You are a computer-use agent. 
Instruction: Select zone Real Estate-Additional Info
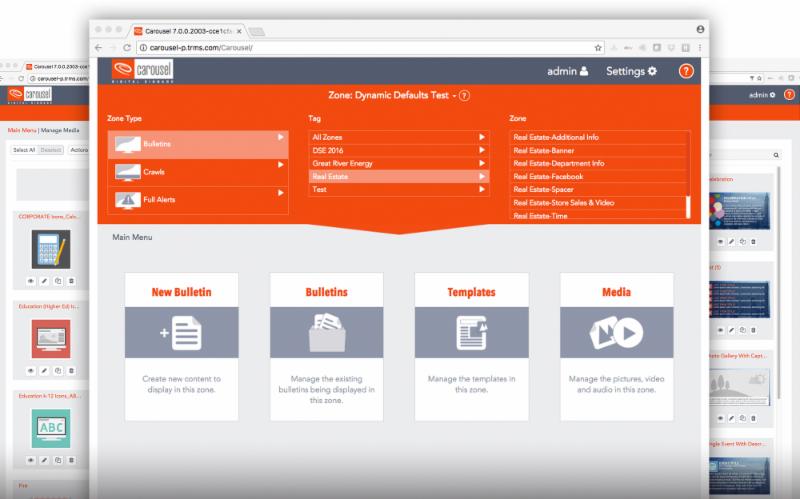599,137
